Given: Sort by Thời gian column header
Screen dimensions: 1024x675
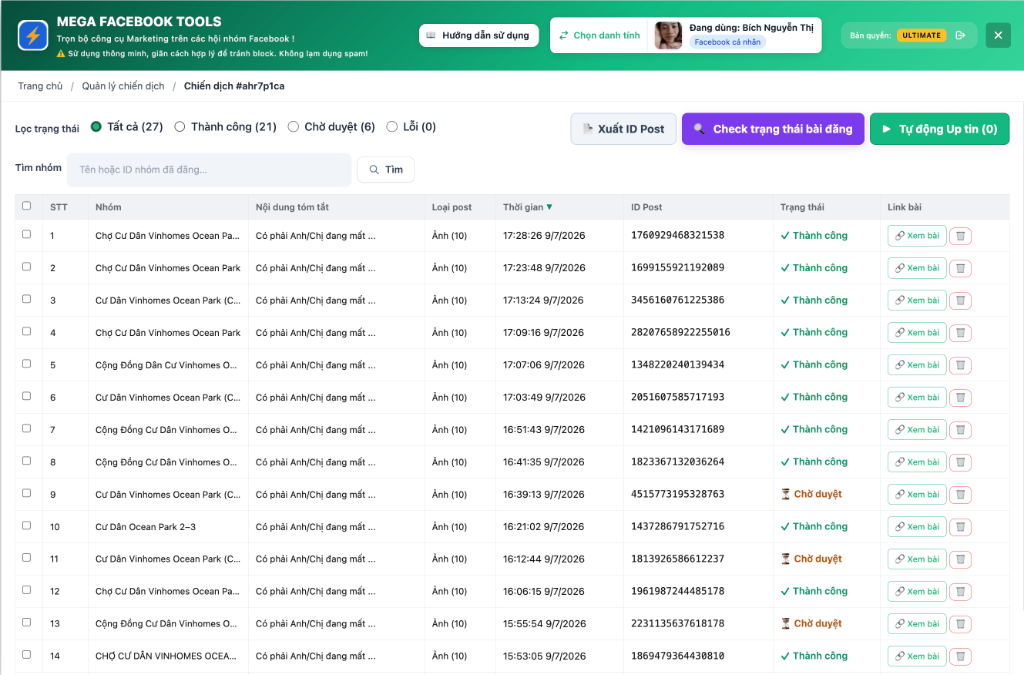Looking at the screenshot, I should (x=528, y=207).
